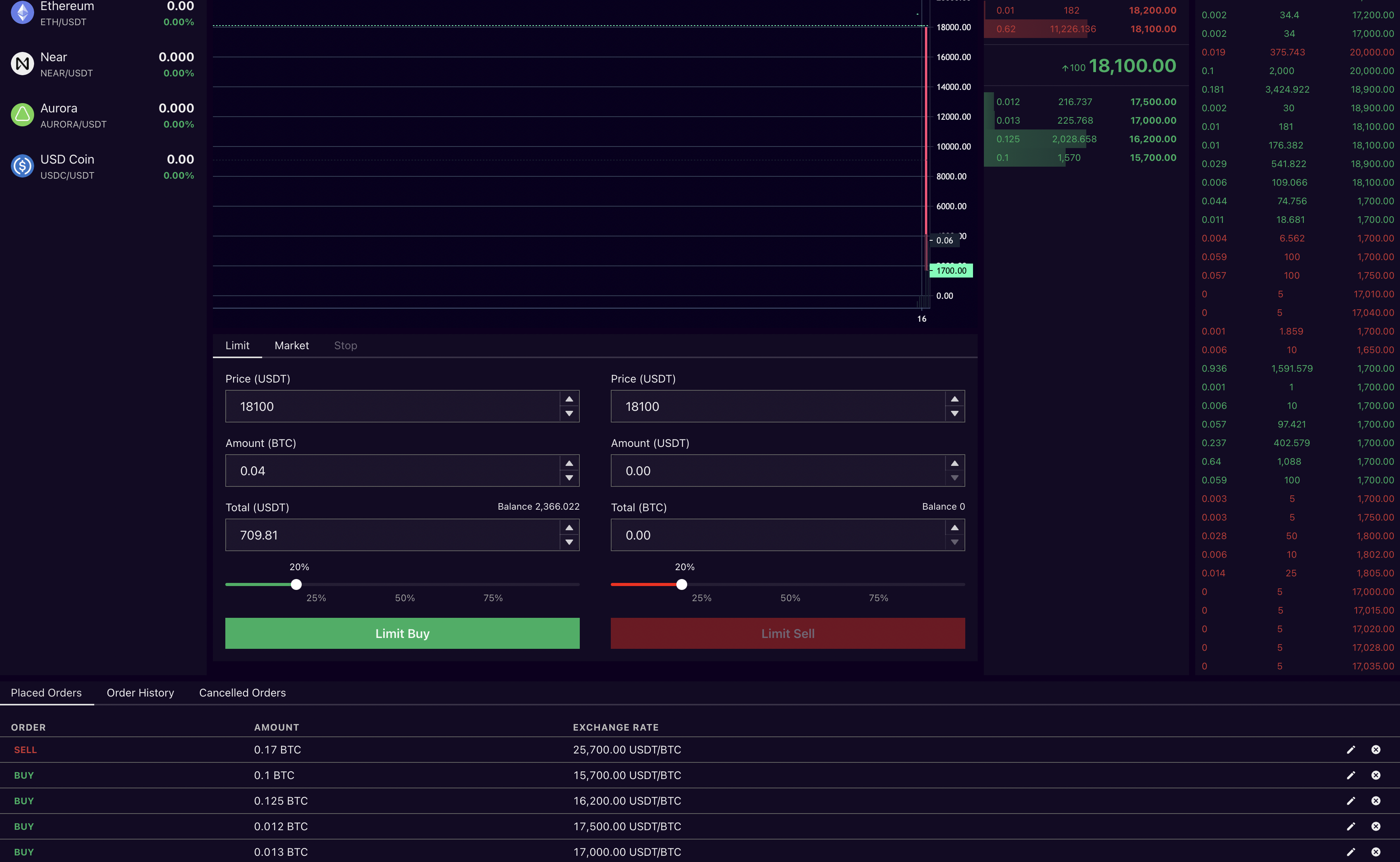Screen dimensions: 1400x862
Task: Cancel the 16,200.00 USDT/BTC buy order
Action: (x=1376, y=801)
